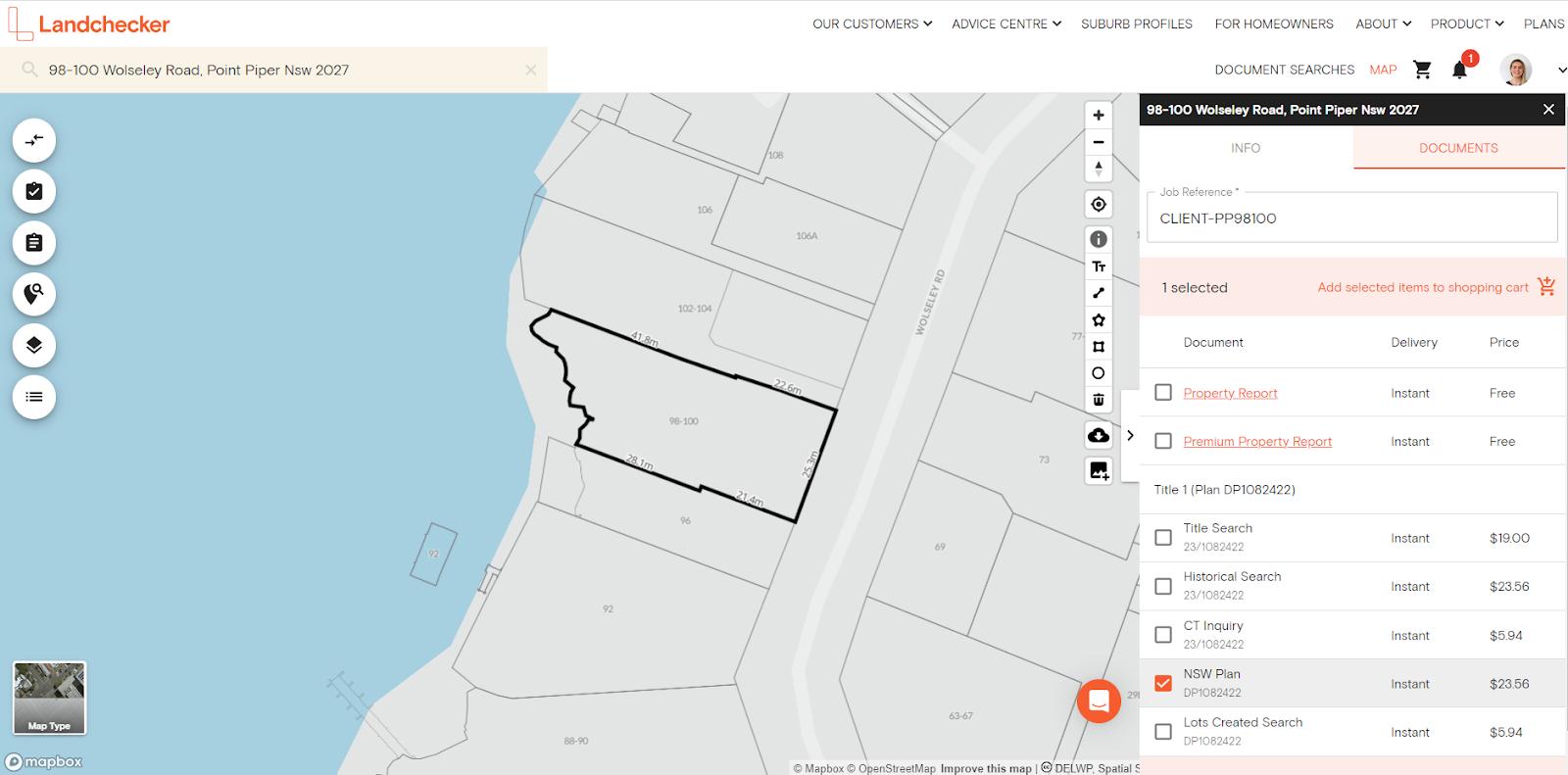Viewport: 1568px width, 775px height.
Task: Switch to the Documents tab
Action: 1458,148
